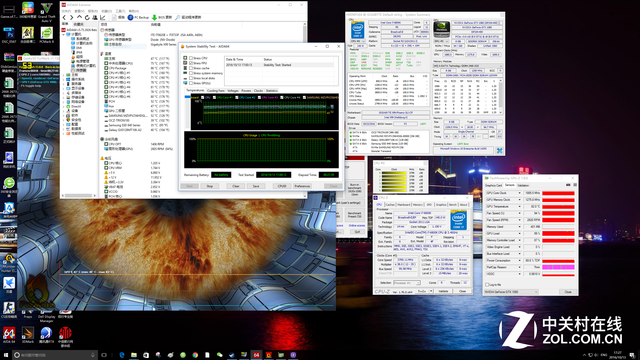640x360 pixels.
Task: Open PC Backup in AIDA64 toolbar
Action: 138,18
